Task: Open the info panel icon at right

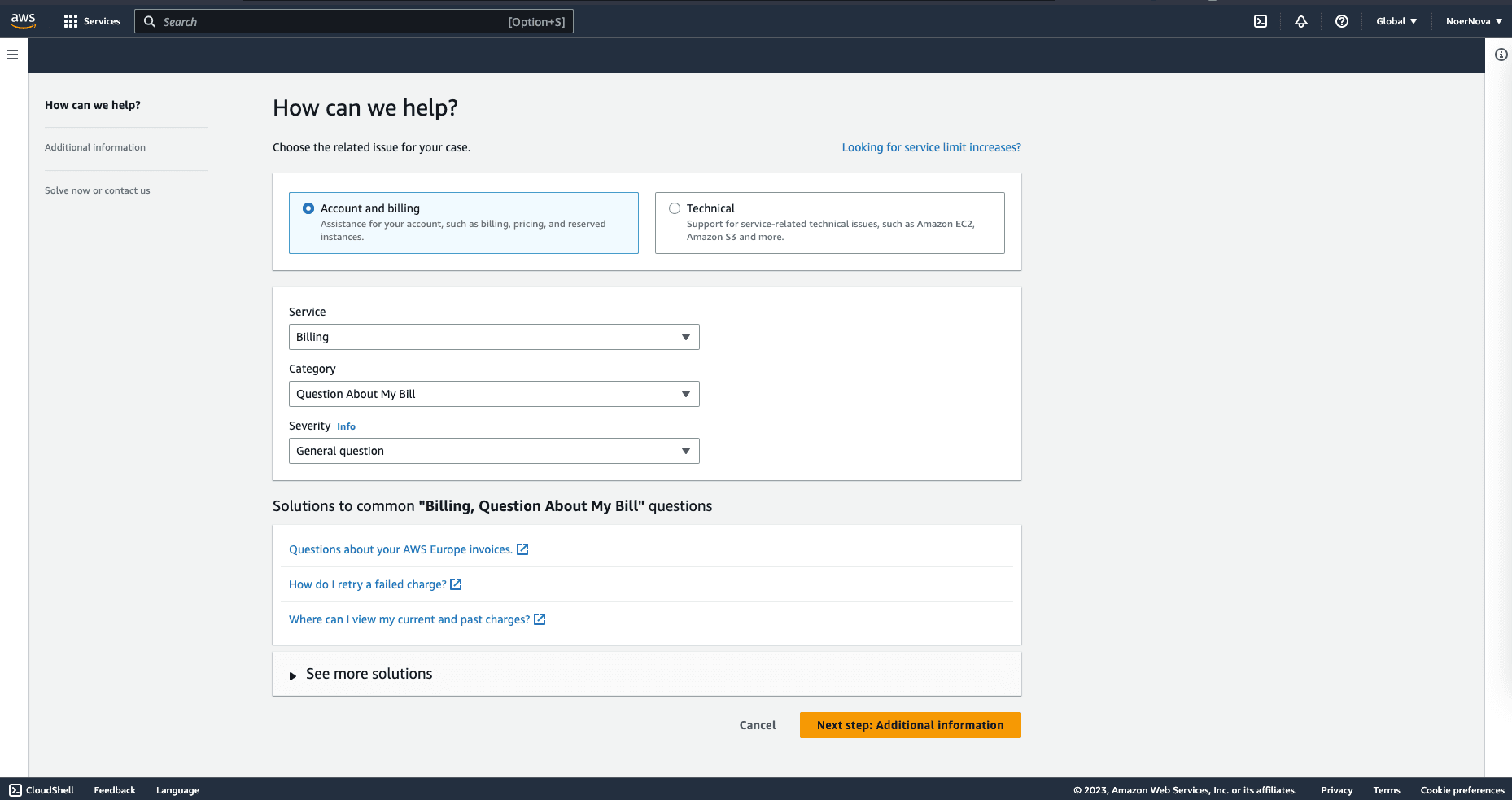Action: [1501, 55]
